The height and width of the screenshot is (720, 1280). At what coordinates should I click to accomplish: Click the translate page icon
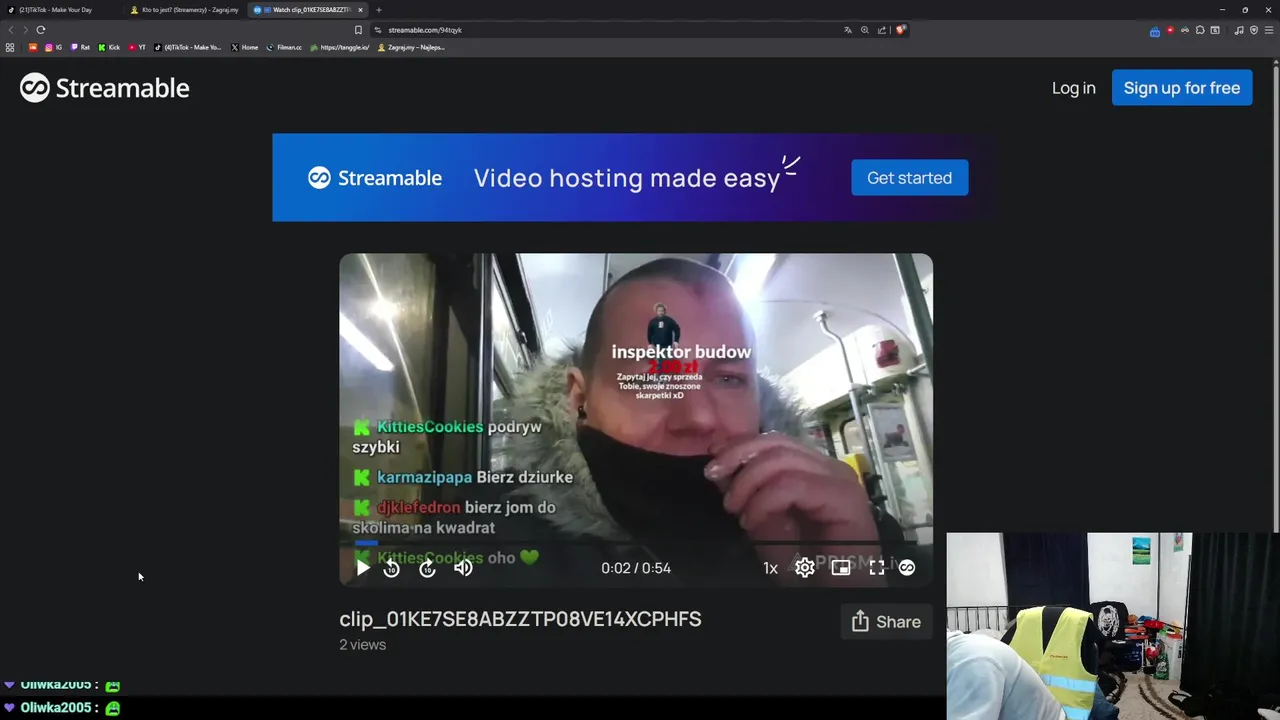[848, 30]
